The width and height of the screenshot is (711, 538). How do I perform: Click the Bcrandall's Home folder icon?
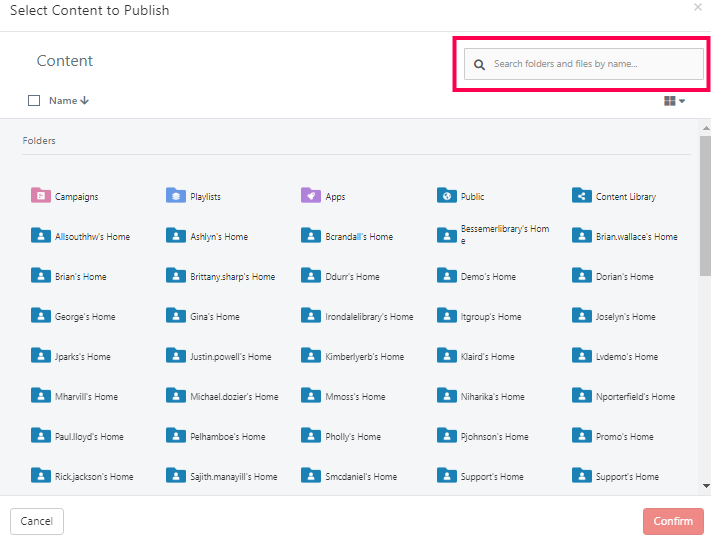[x=311, y=235]
